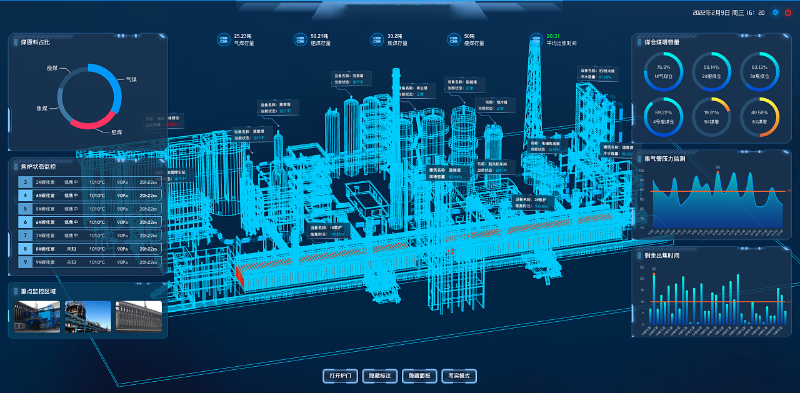Screen dimensions: 800x393
Task: Open third 重点监控区域 thumbnail
Action: pyautogui.click(x=139, y=316)
